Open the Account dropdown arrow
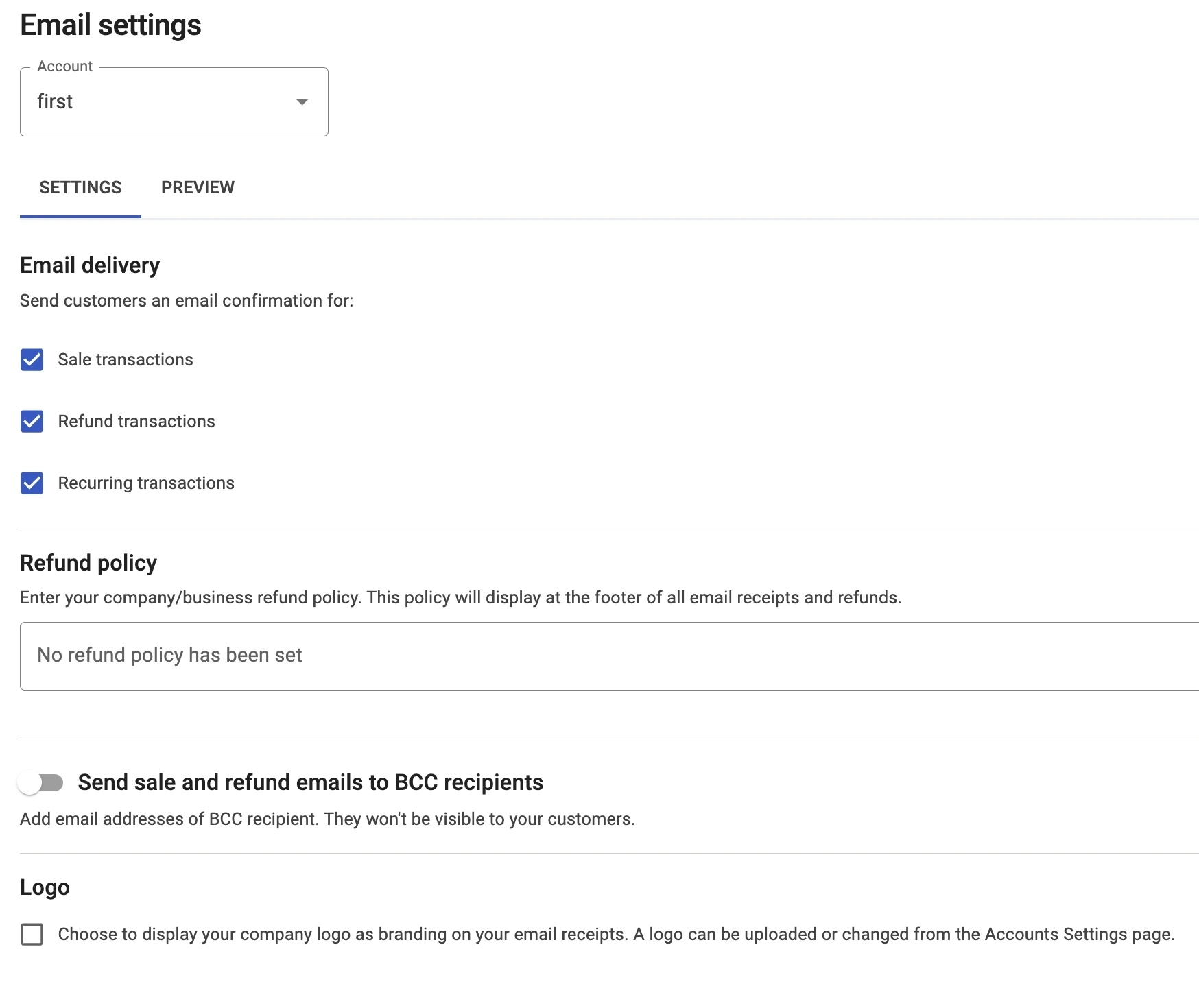1199x1008 pixels. tap(301, 102)
